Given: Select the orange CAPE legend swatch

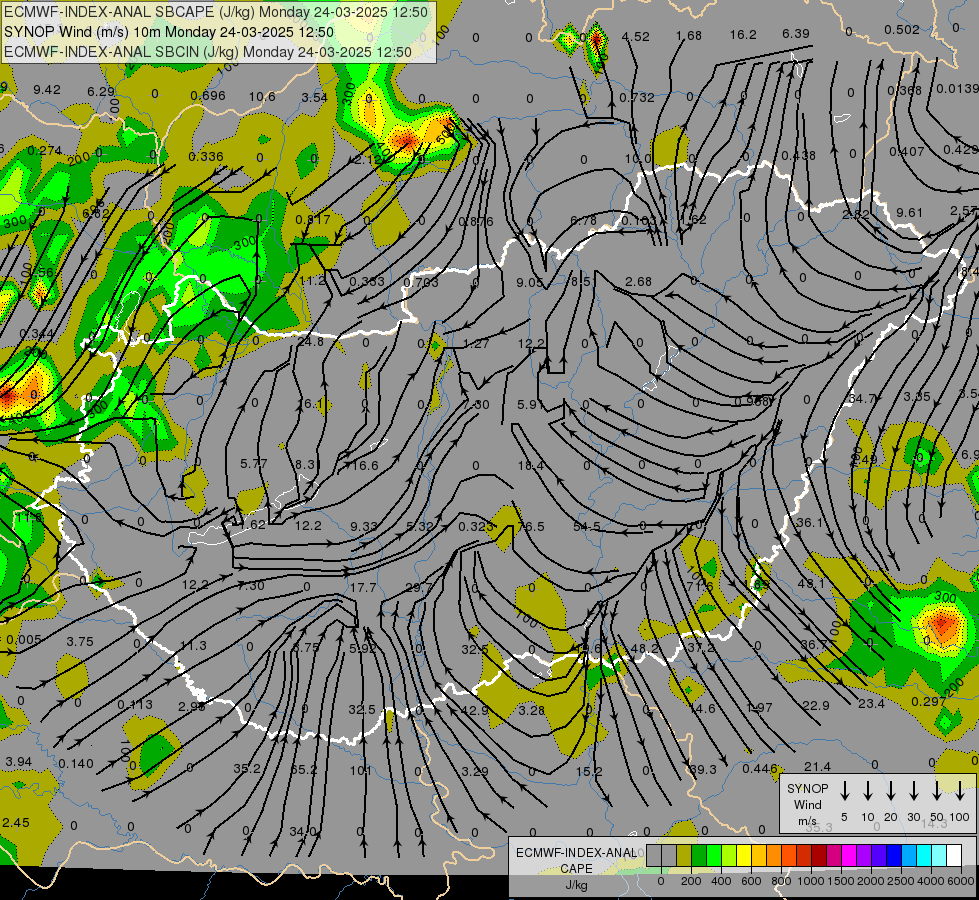Looking at the screenshot, I should 774,855.
